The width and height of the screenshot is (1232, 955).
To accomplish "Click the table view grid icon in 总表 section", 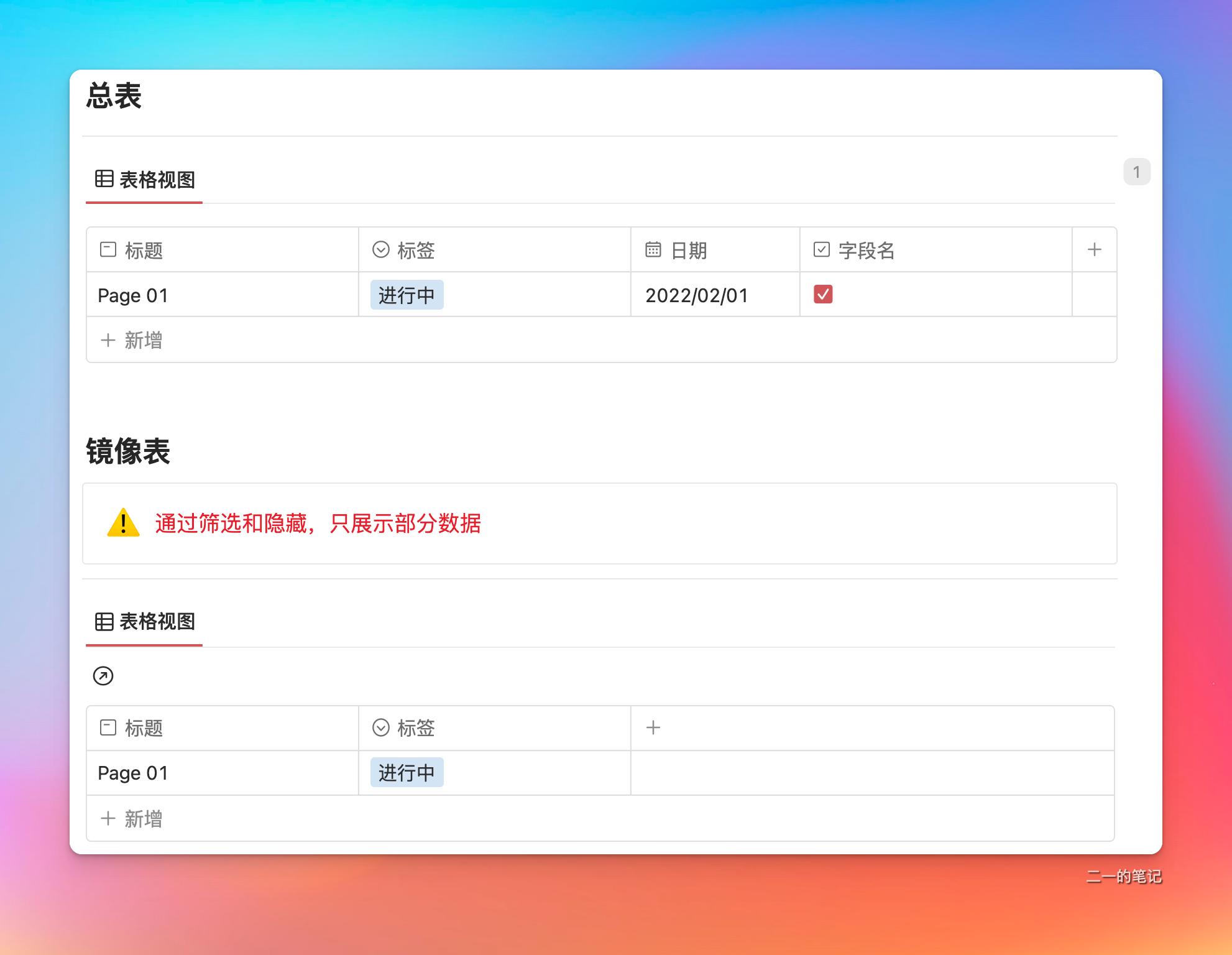I will pos(104,180).
